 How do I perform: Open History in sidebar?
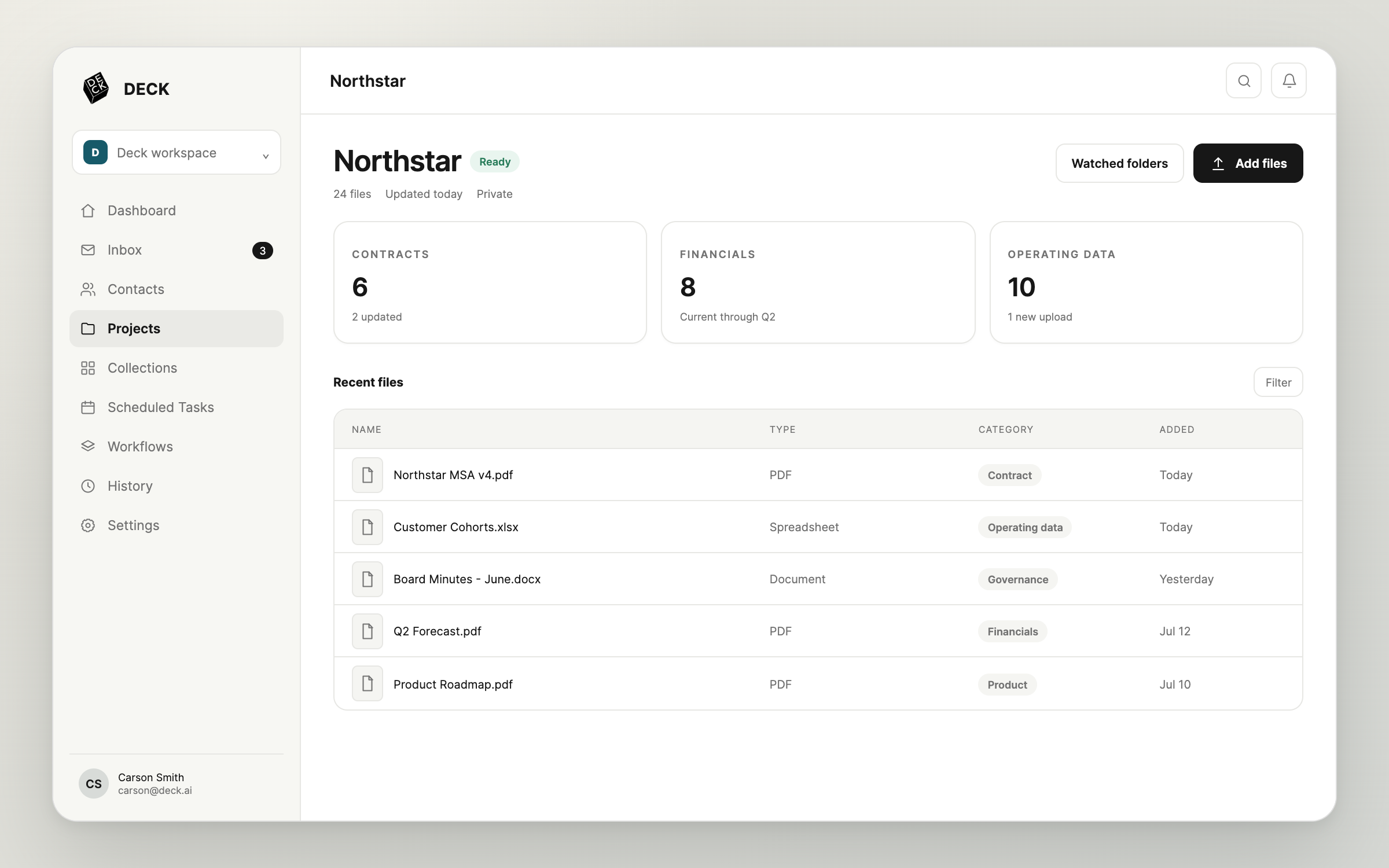(x=177, y=486)
